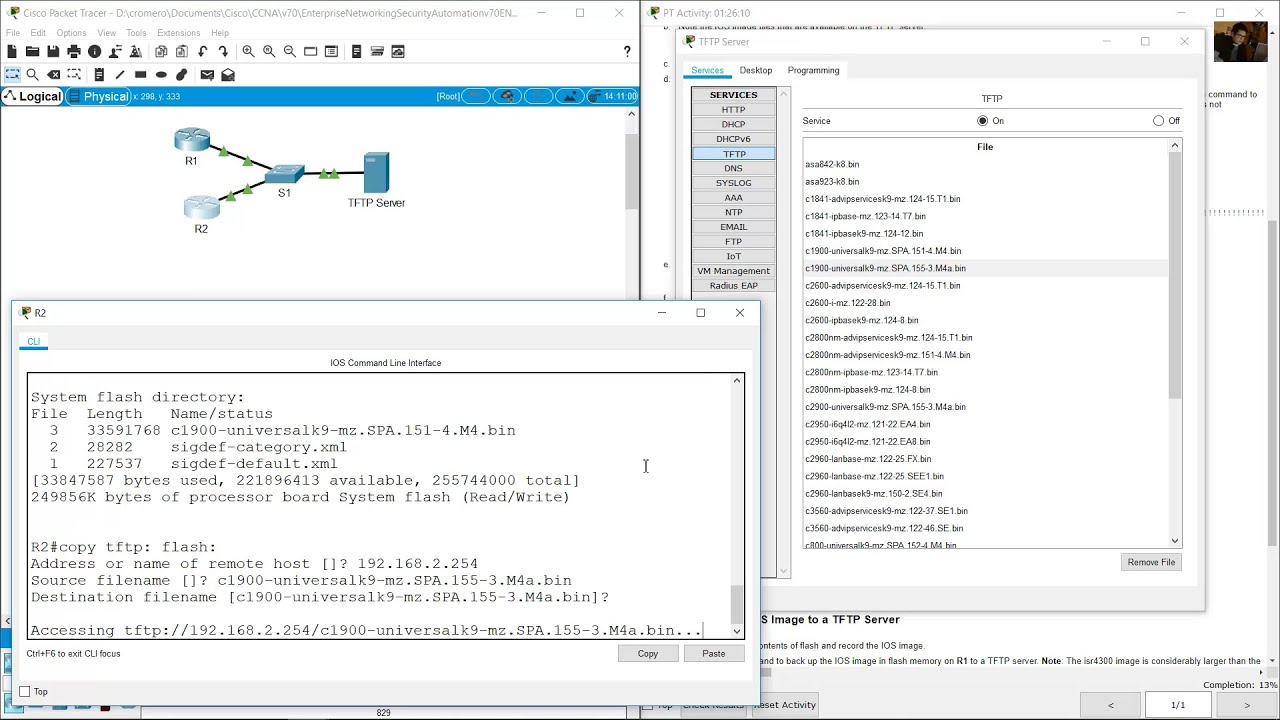Click the file list scroll-up arrow
The image size is (1280, 720).
pyautogui.click(x=1175, y=146)
